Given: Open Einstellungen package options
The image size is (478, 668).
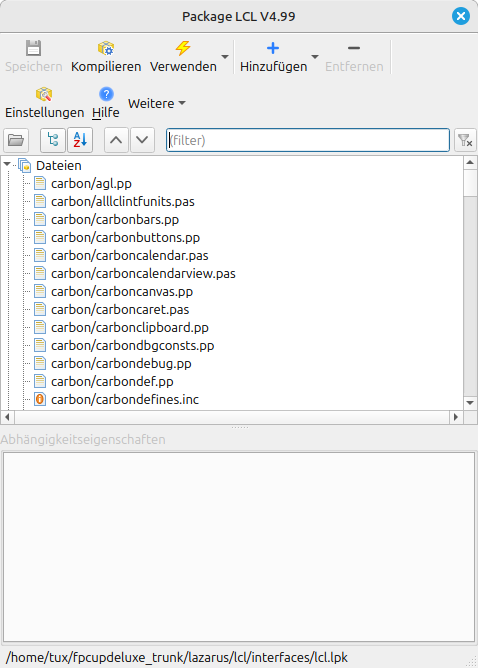Looking at the screenshot, I should [x=44, y=103].
